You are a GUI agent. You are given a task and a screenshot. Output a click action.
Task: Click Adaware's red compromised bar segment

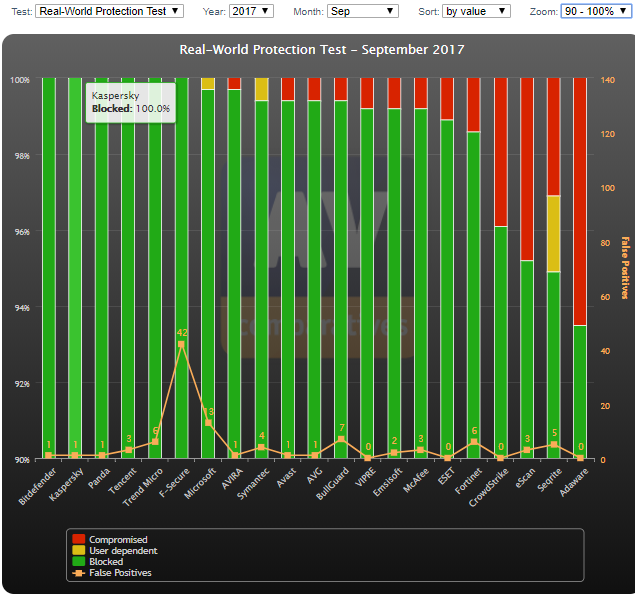(x=580, y=200)
